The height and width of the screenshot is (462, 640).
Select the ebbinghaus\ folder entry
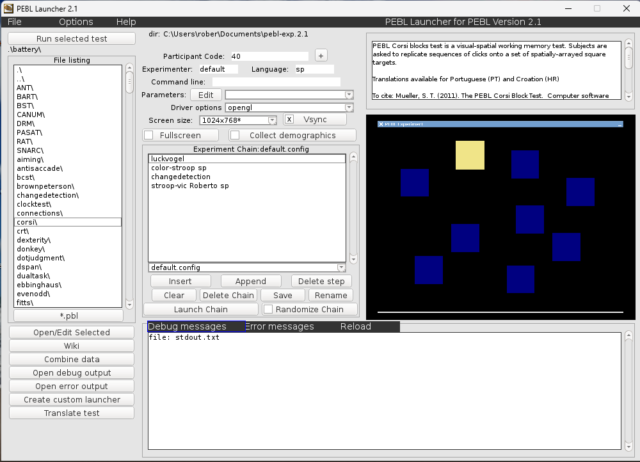[x=68, y=285]
